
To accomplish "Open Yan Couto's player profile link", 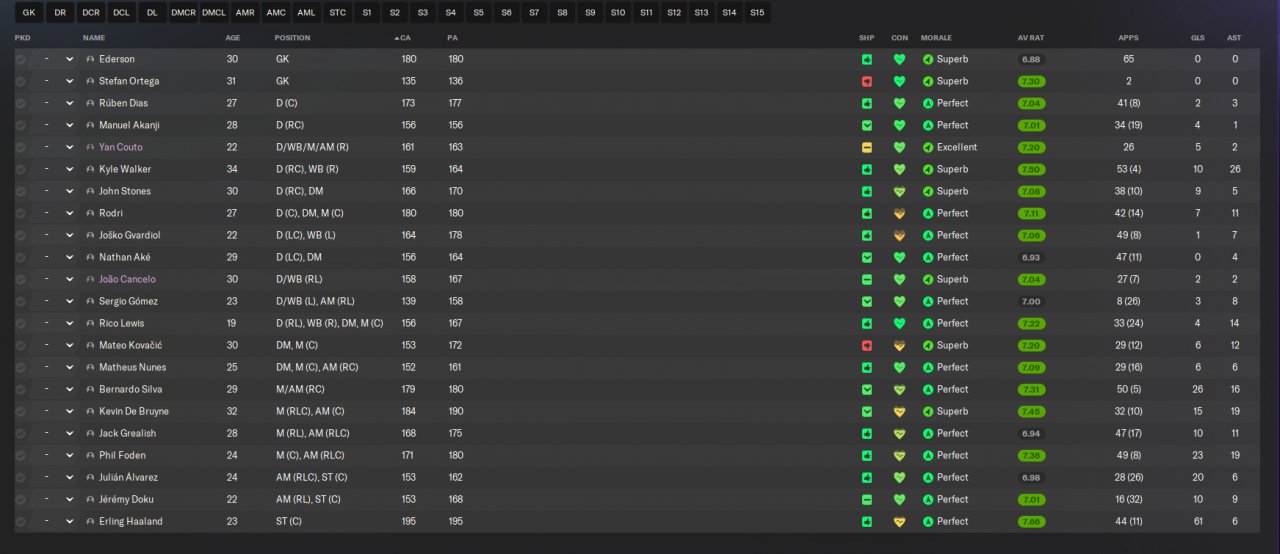I will click(x=120, y=147).
